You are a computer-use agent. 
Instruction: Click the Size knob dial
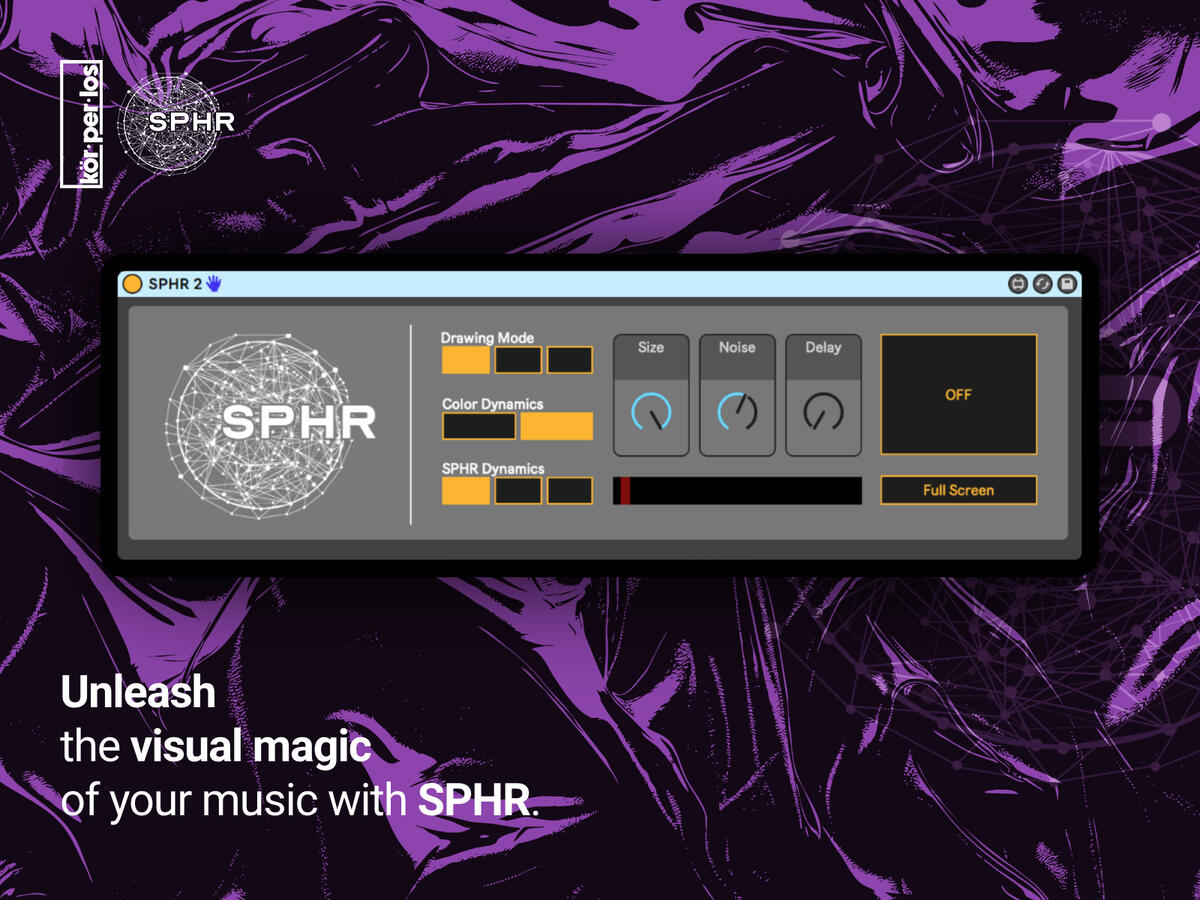pos(651,411)
